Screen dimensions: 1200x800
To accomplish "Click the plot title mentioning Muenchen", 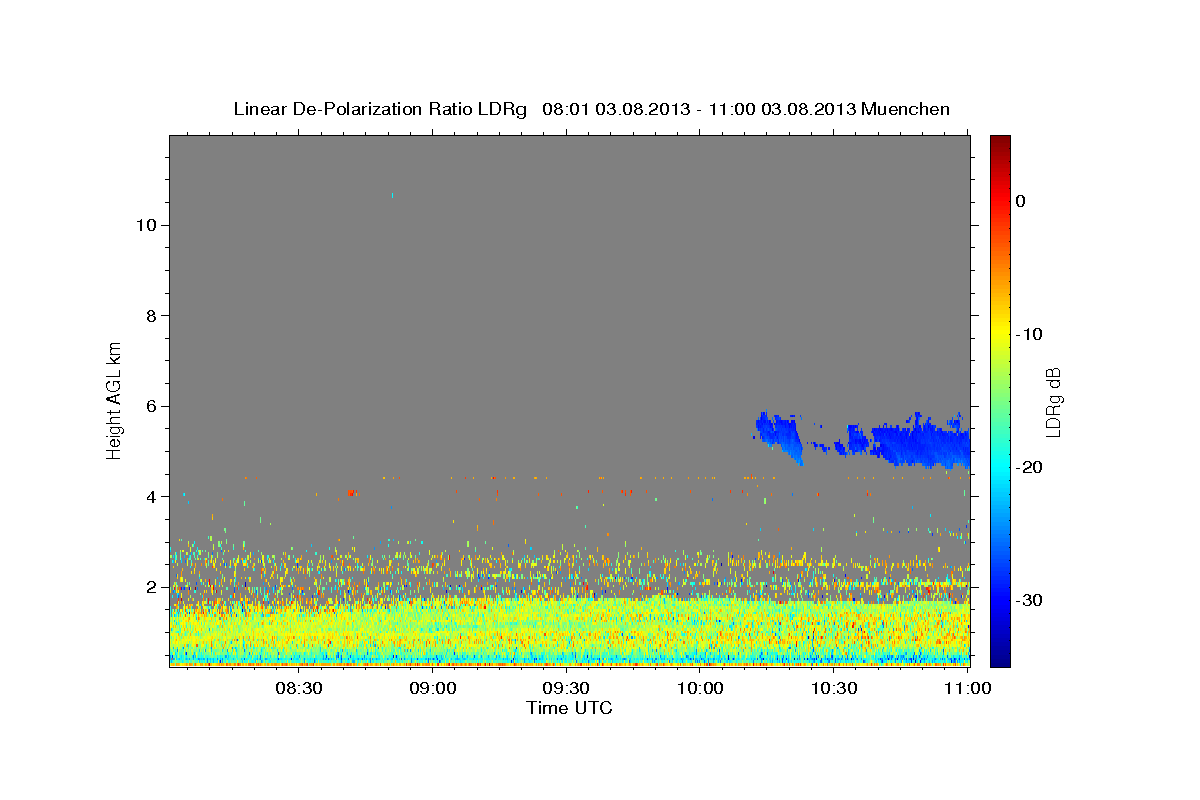I will [591, 109].
